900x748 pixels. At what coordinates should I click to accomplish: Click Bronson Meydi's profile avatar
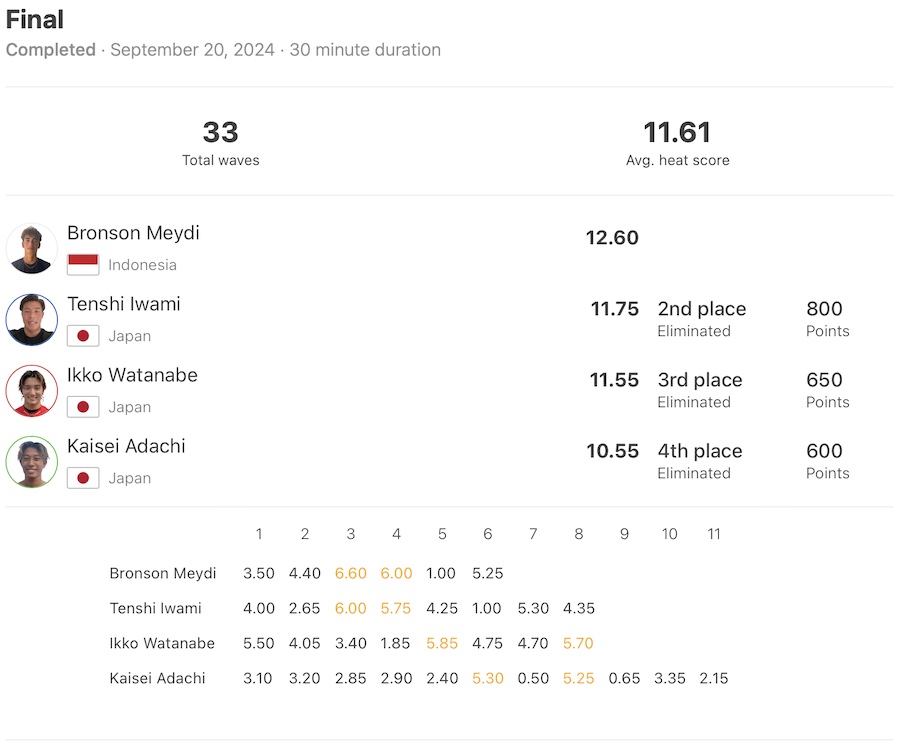click(32, 249)
